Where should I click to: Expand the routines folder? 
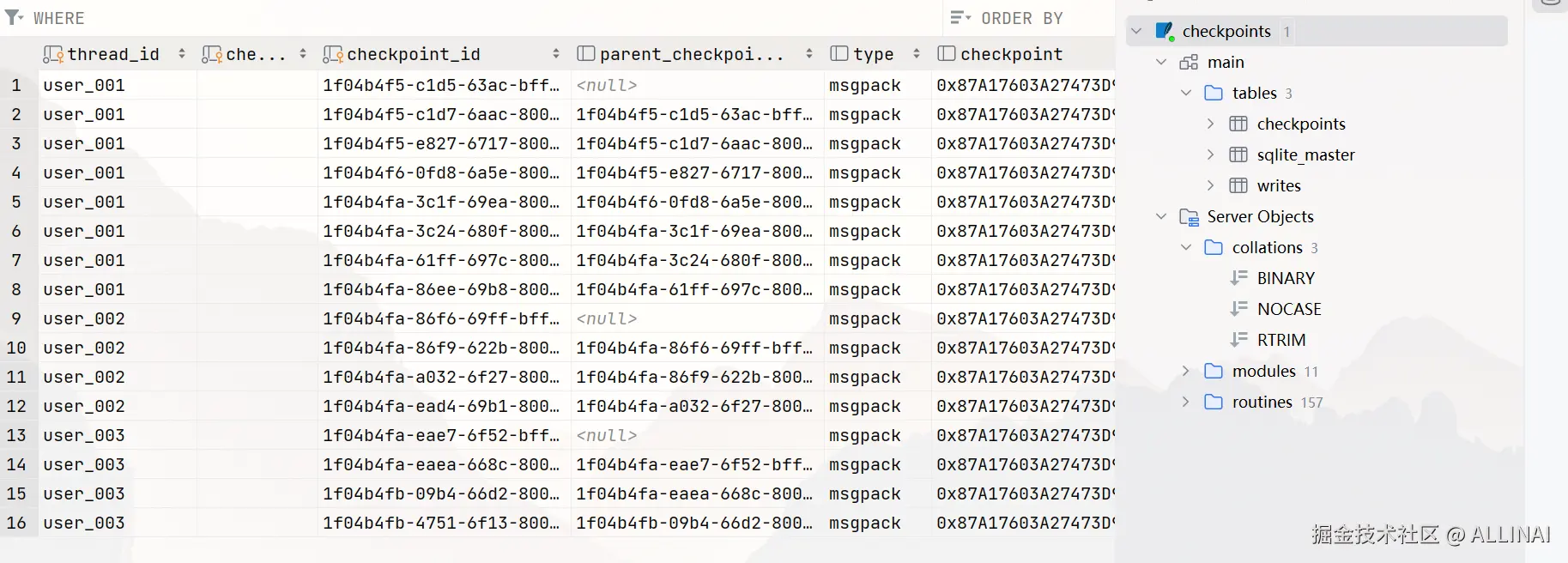1186,402
